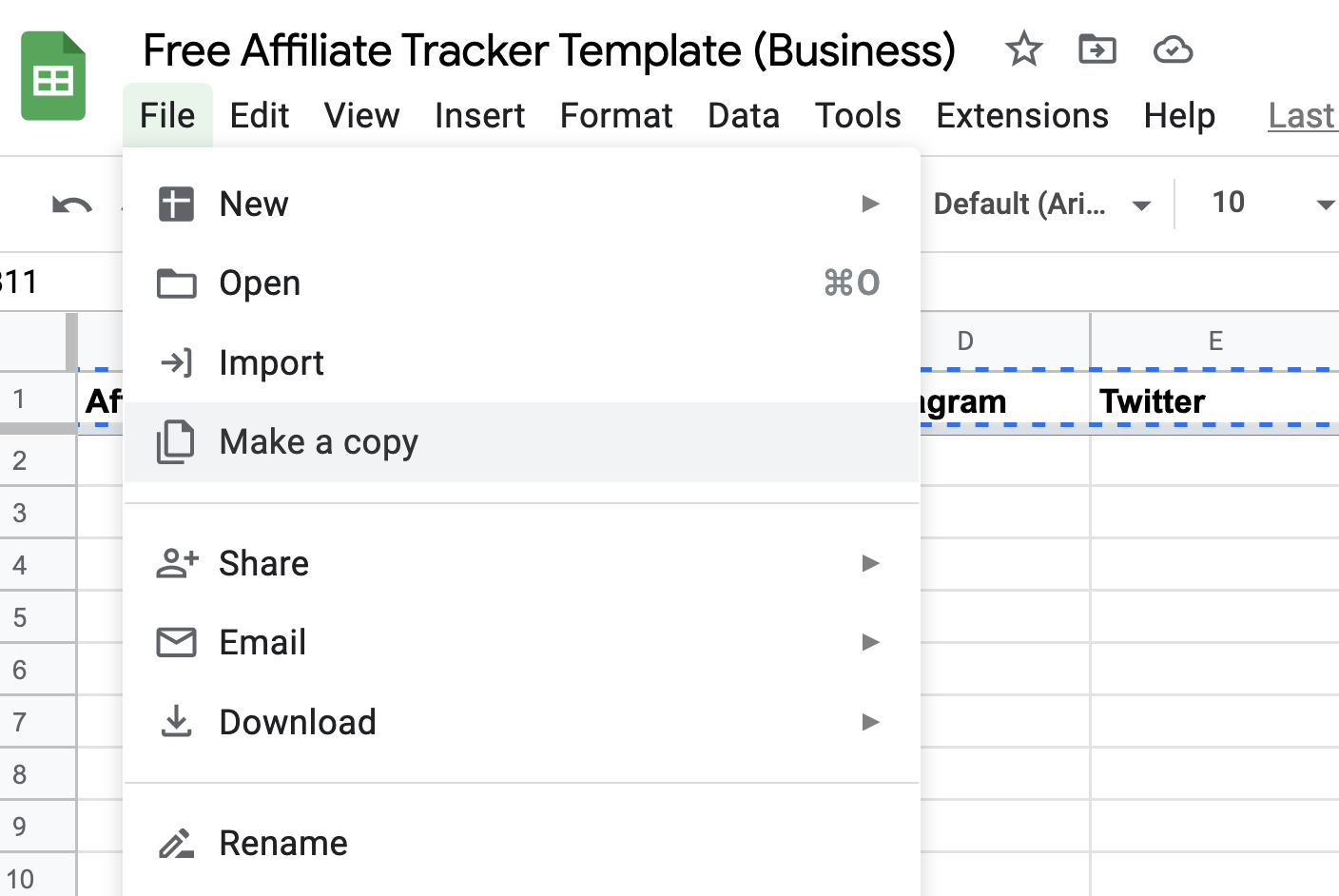Click the Last edit link
Viewport: 1339px width, 896px height.
pyautogui.click(x=1301, y=115)
